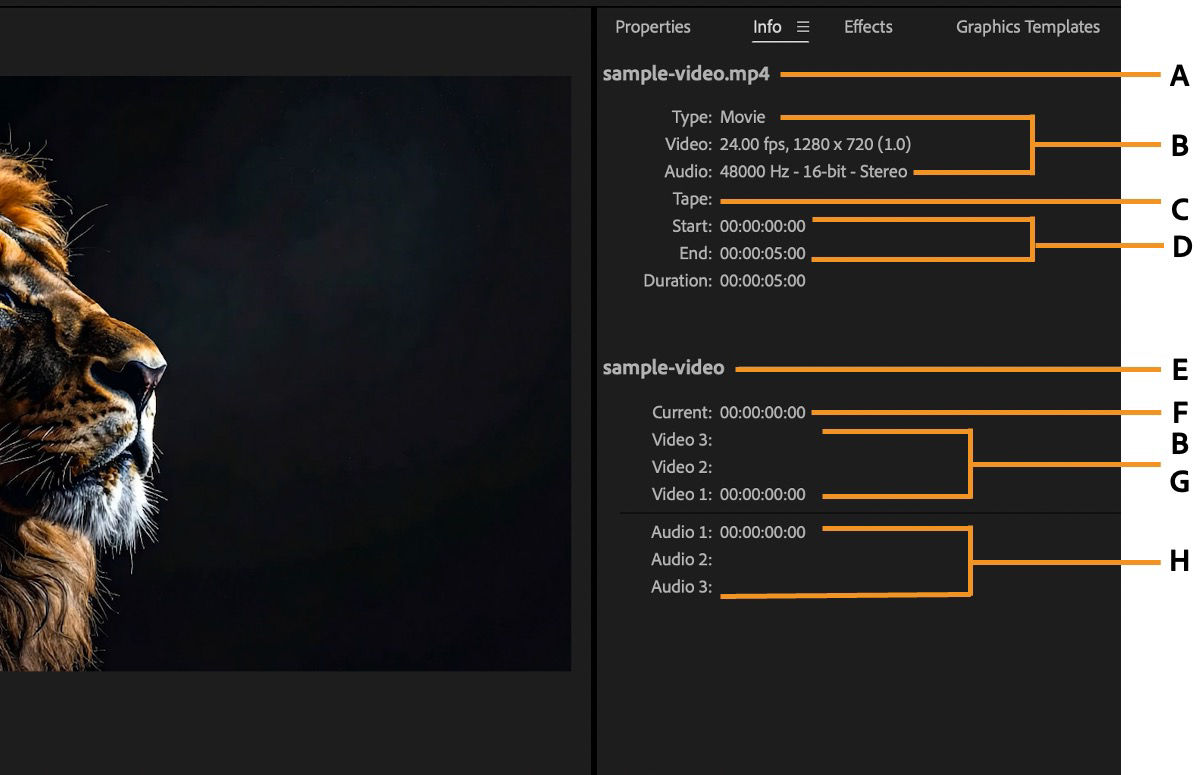Click the Duration value 00:00:05:00
Screen dimensions: 1200x775
coord(762,280)
